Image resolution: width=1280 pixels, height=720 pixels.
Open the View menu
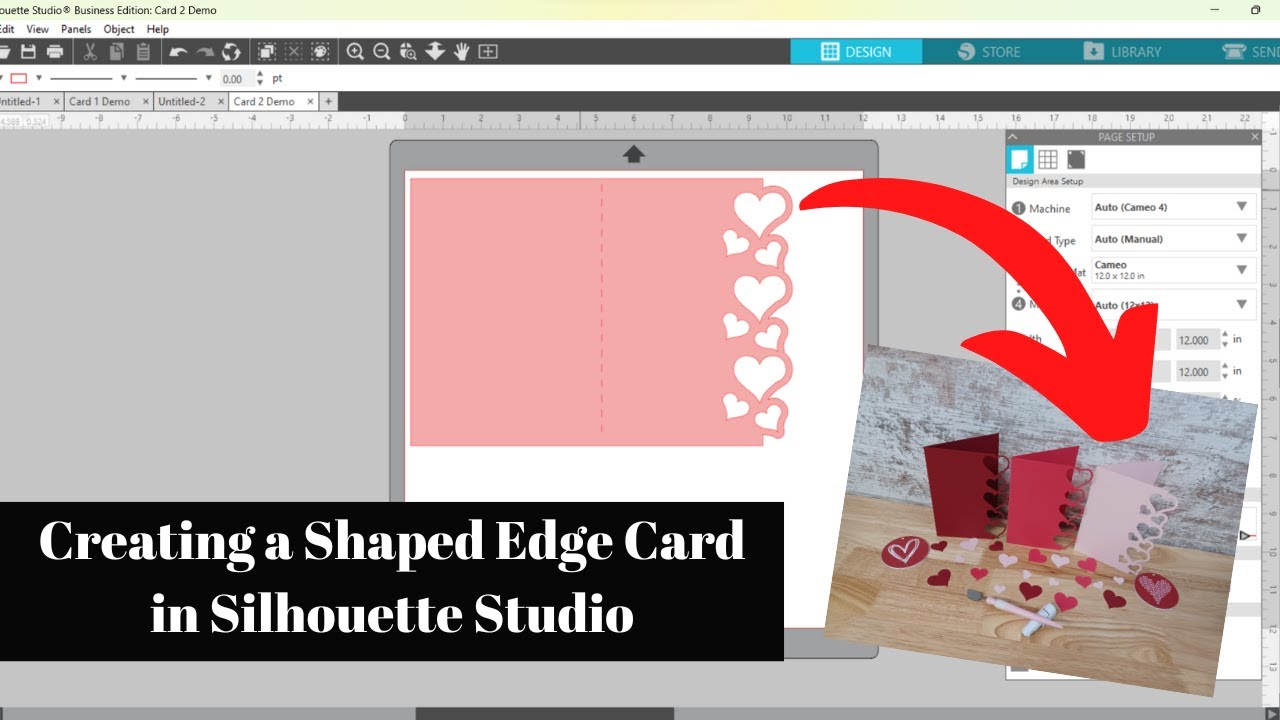click(x=37, y=29)
